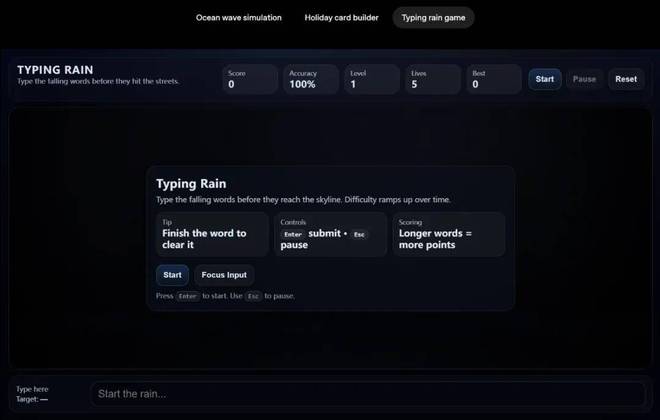Click the Tip card about finishing words

click(212, 234)
